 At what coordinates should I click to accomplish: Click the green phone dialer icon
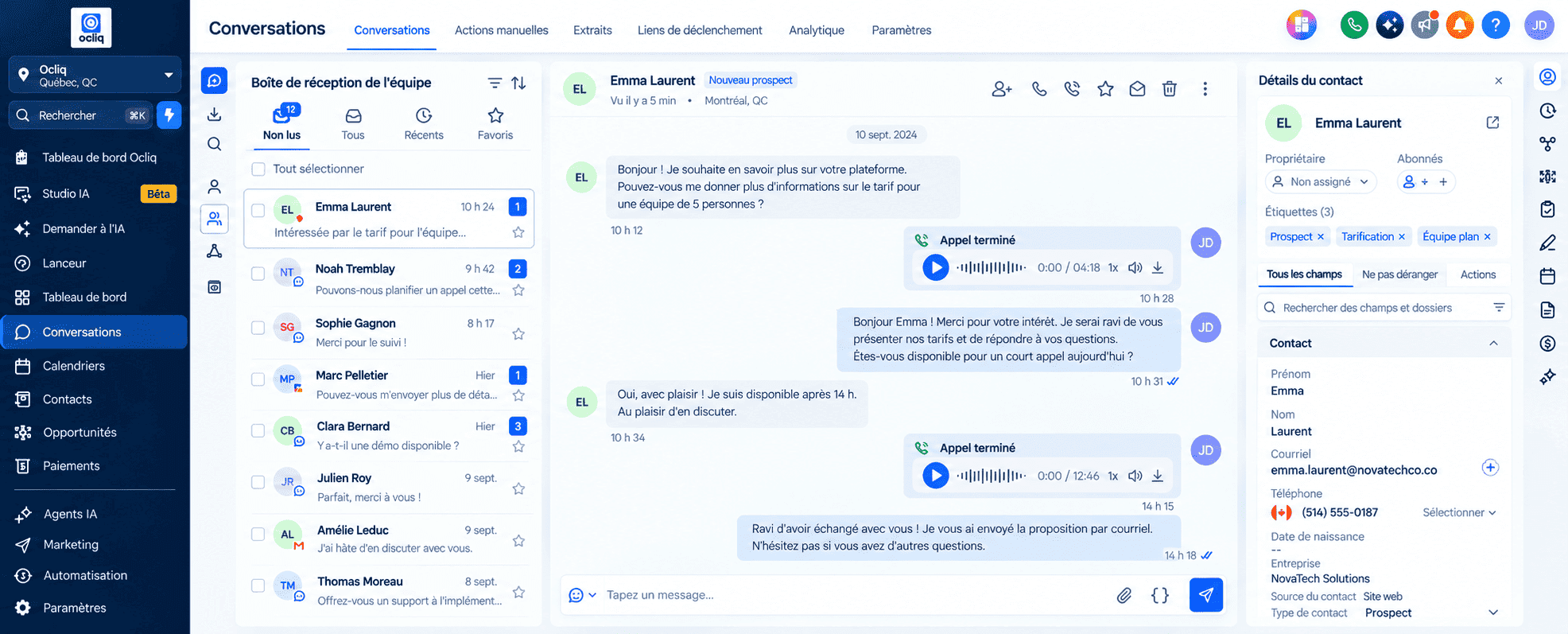1354,25
